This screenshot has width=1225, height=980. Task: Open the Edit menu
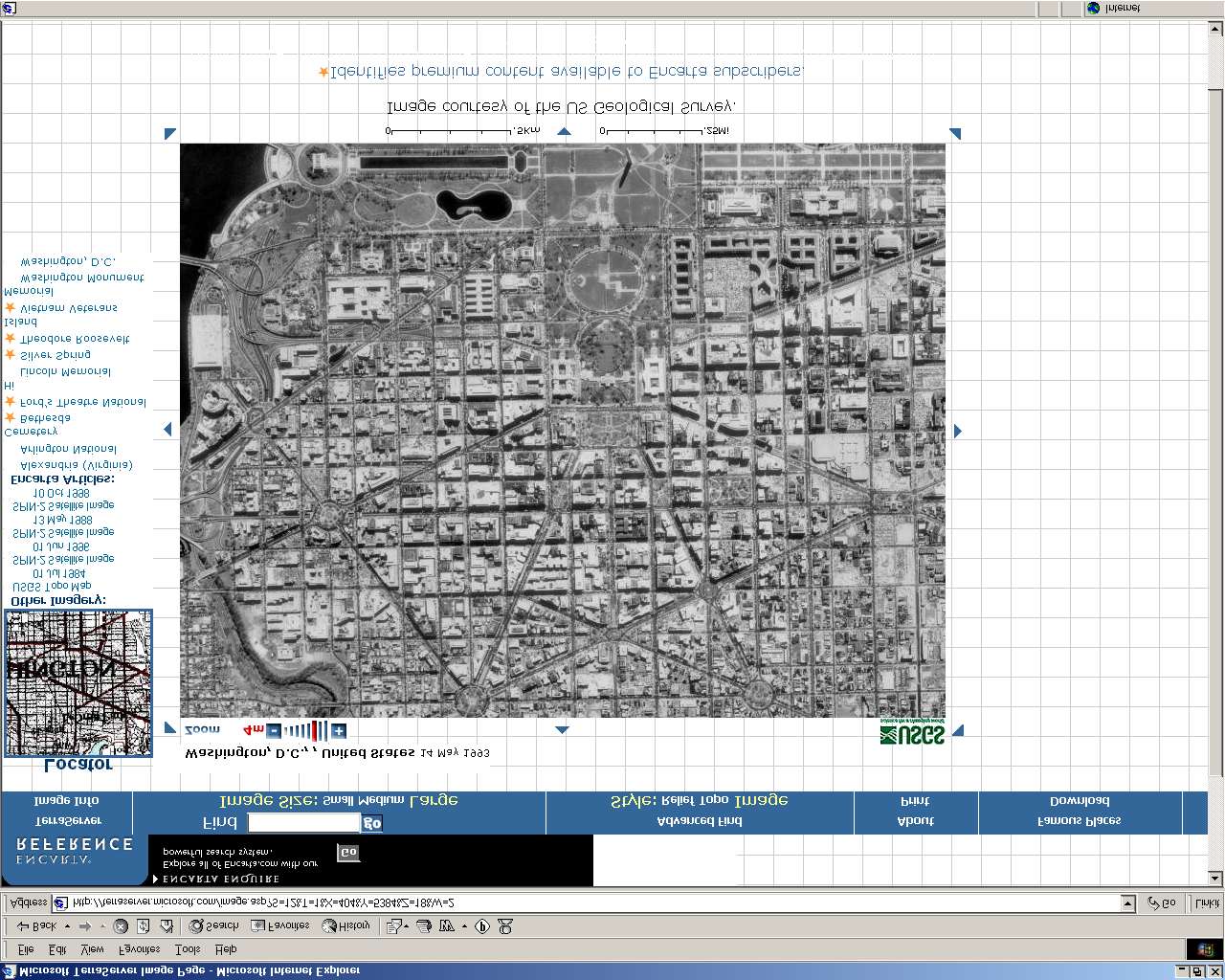57,949
